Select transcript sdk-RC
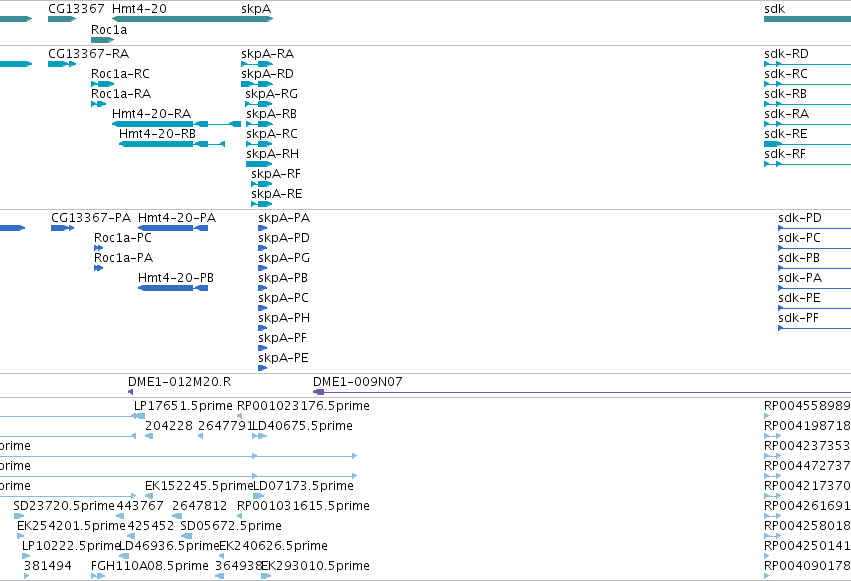851x581 pixels. (786, 74)
